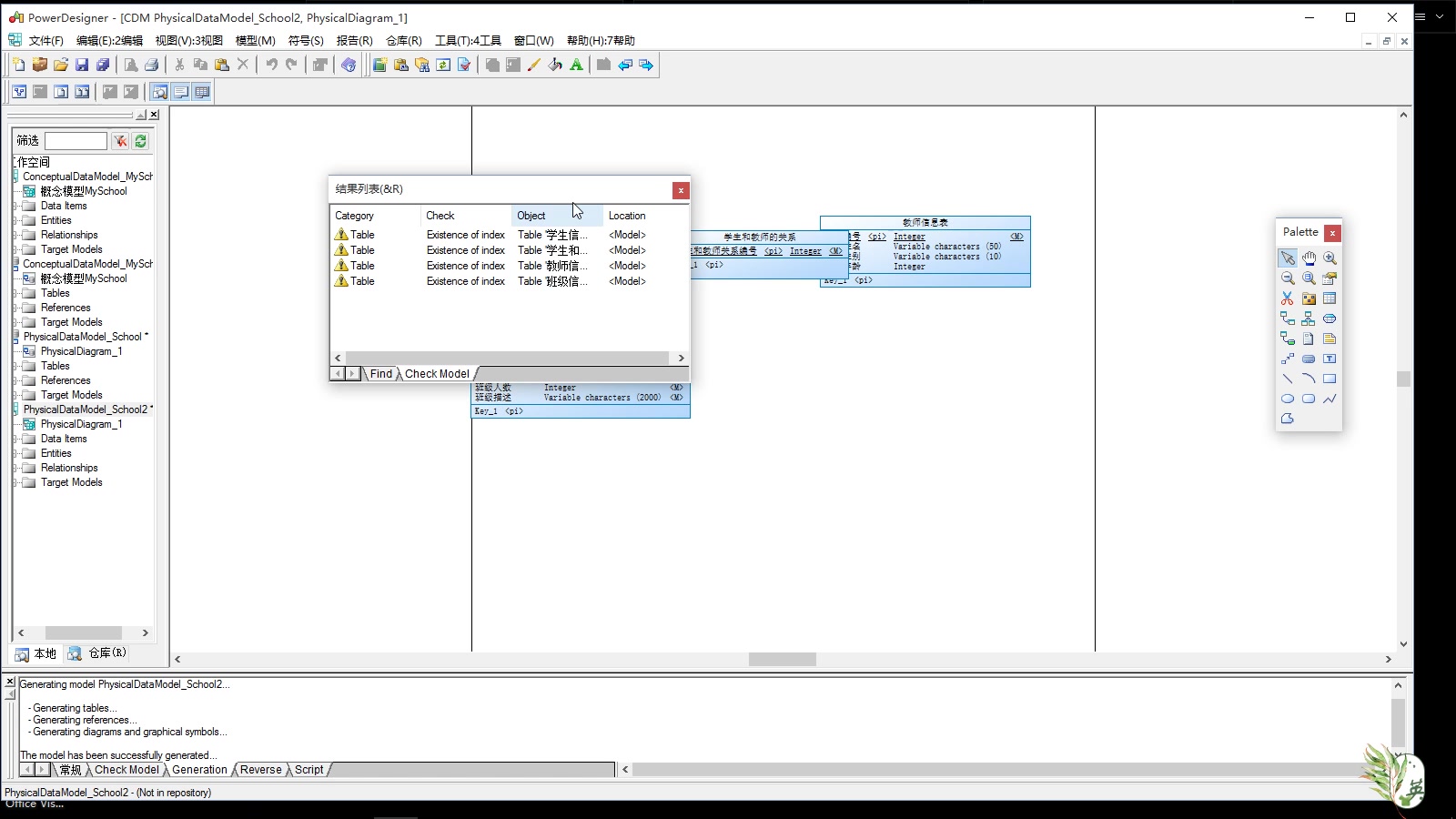Click the Category column header

click(375, 216)
